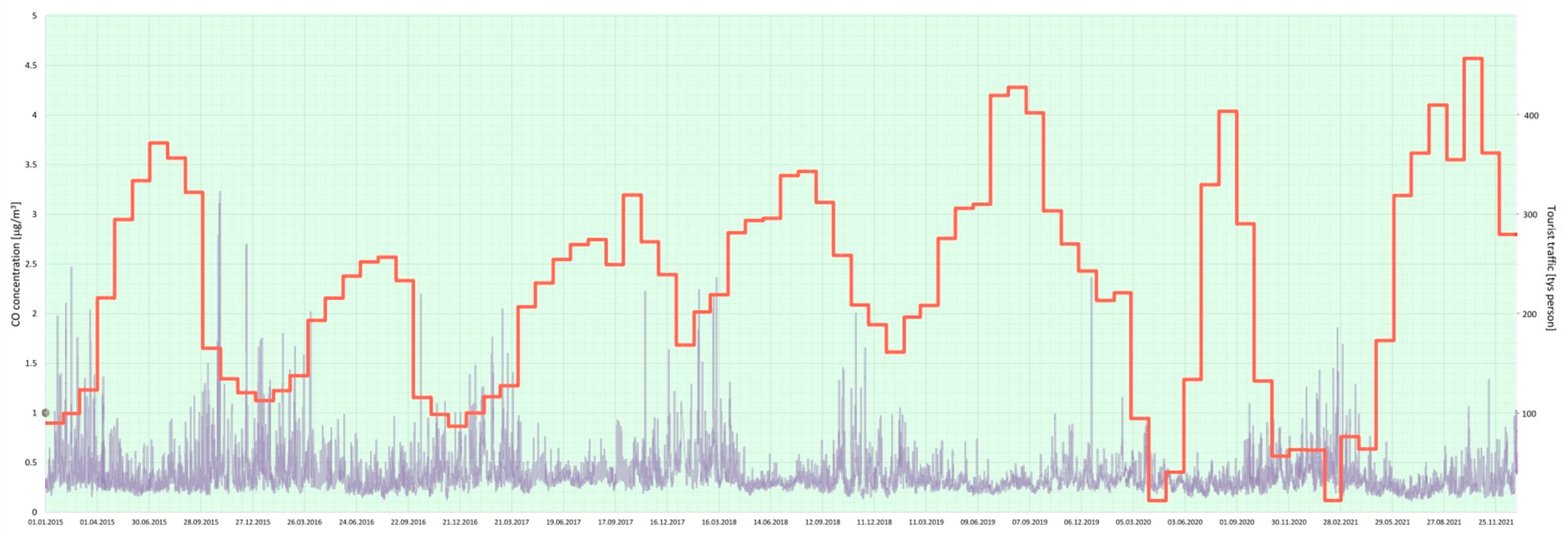Click the 300 tick on right axis
Viewport: 1568px width, 543px height.
click(x=1530, y=215)
